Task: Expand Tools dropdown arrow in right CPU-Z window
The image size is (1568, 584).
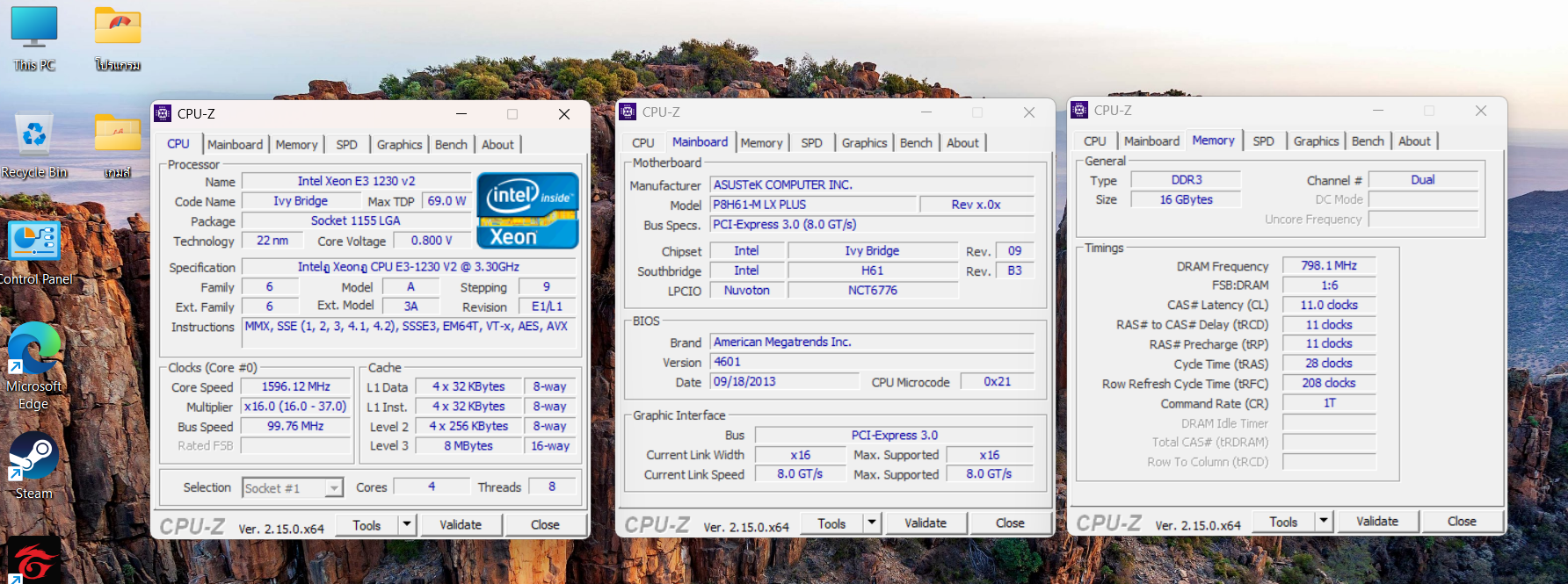Action: tap(1323, 522)
